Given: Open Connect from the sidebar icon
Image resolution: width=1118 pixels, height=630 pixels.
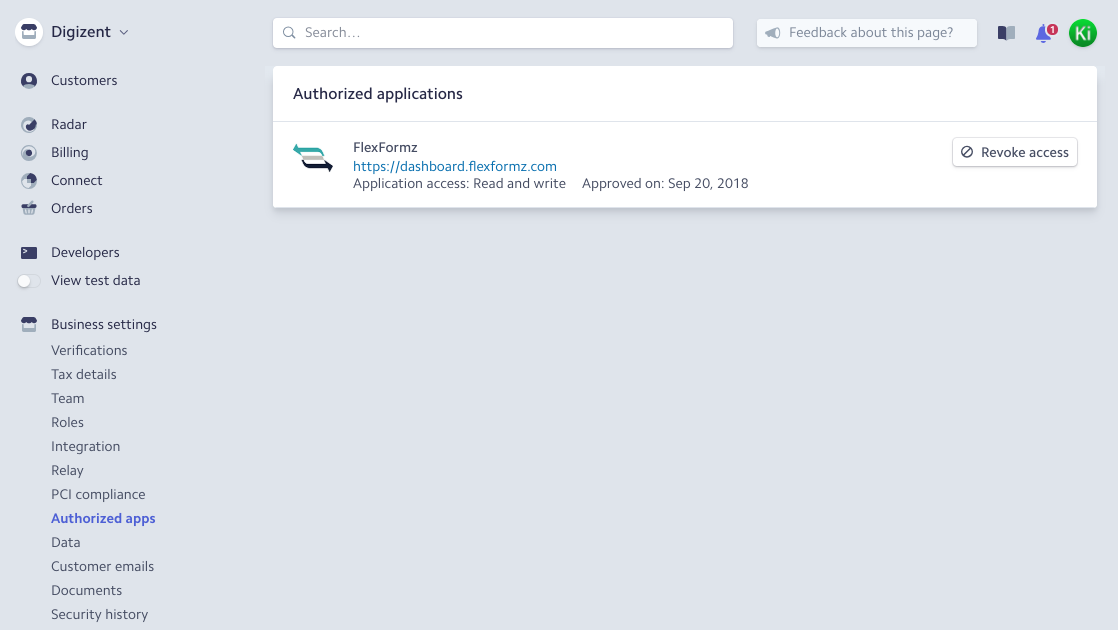Looking at the screenshot, I should click(29, 180).
